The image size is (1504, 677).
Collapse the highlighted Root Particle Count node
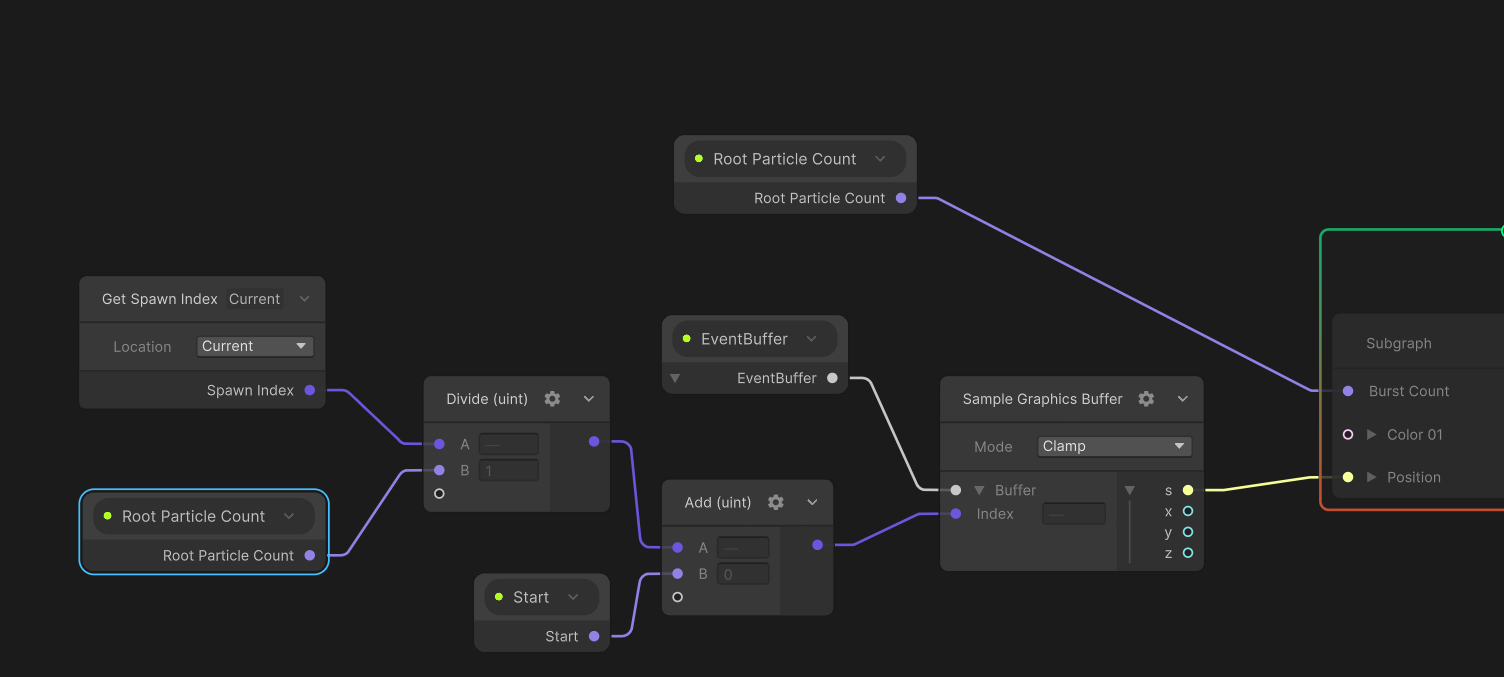(289, 516)
